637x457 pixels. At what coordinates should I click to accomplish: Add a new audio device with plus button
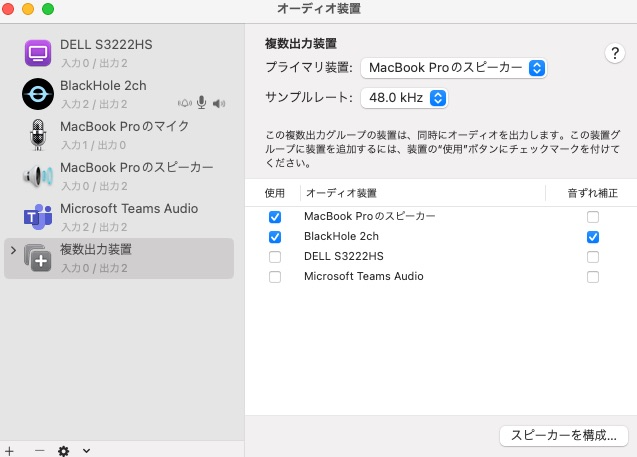9,451
